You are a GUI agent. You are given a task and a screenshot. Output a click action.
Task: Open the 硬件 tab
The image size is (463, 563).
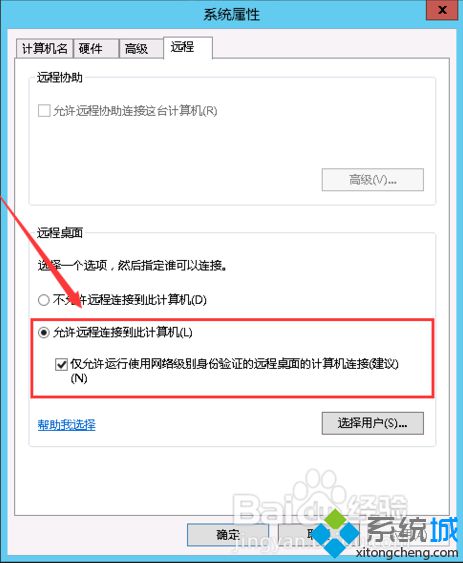tap(96, 48)
